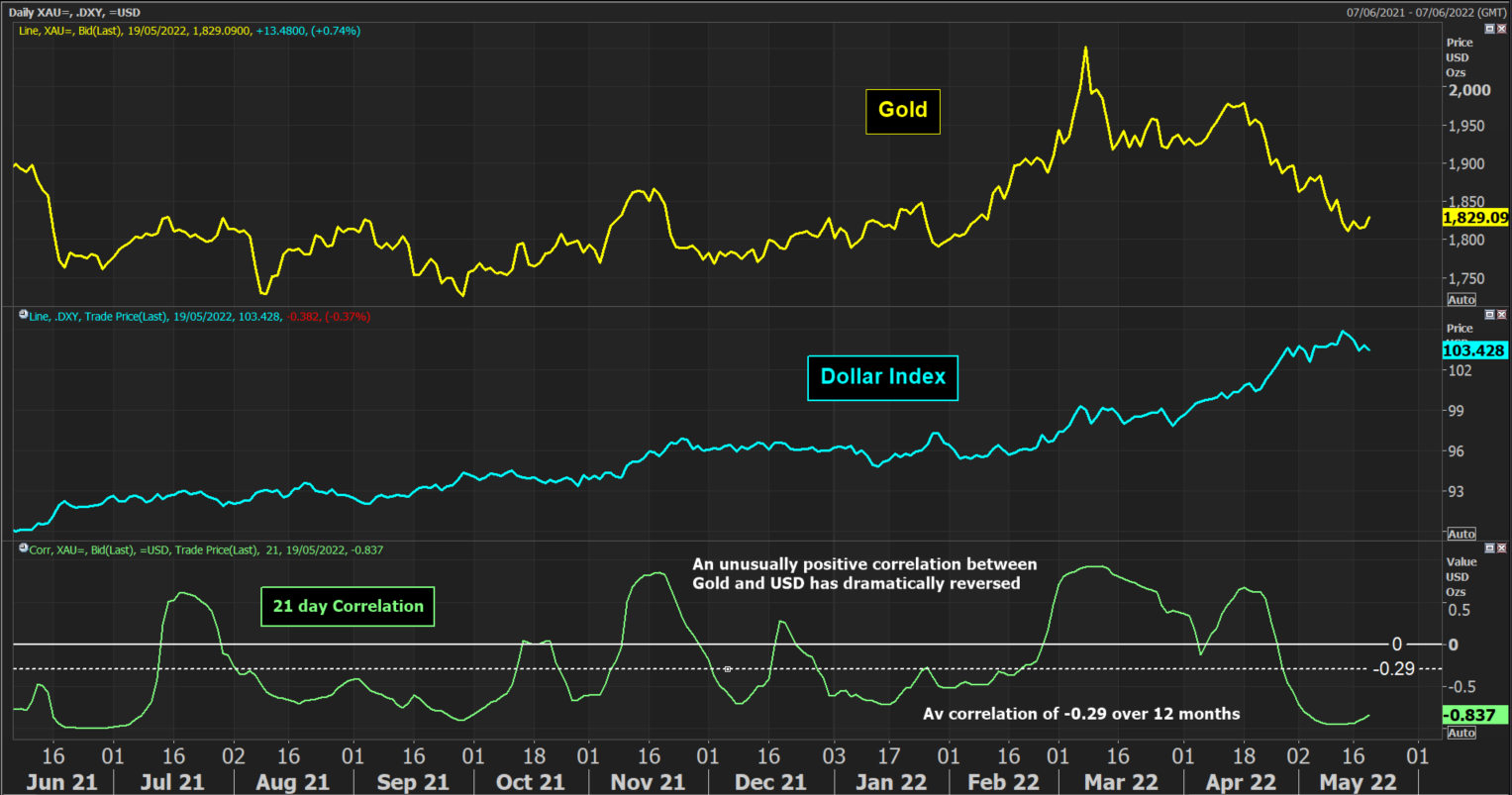This screenshot has height=795, width=1512.
Task: Select the yellow Gold label box
Action: (903, 111)
